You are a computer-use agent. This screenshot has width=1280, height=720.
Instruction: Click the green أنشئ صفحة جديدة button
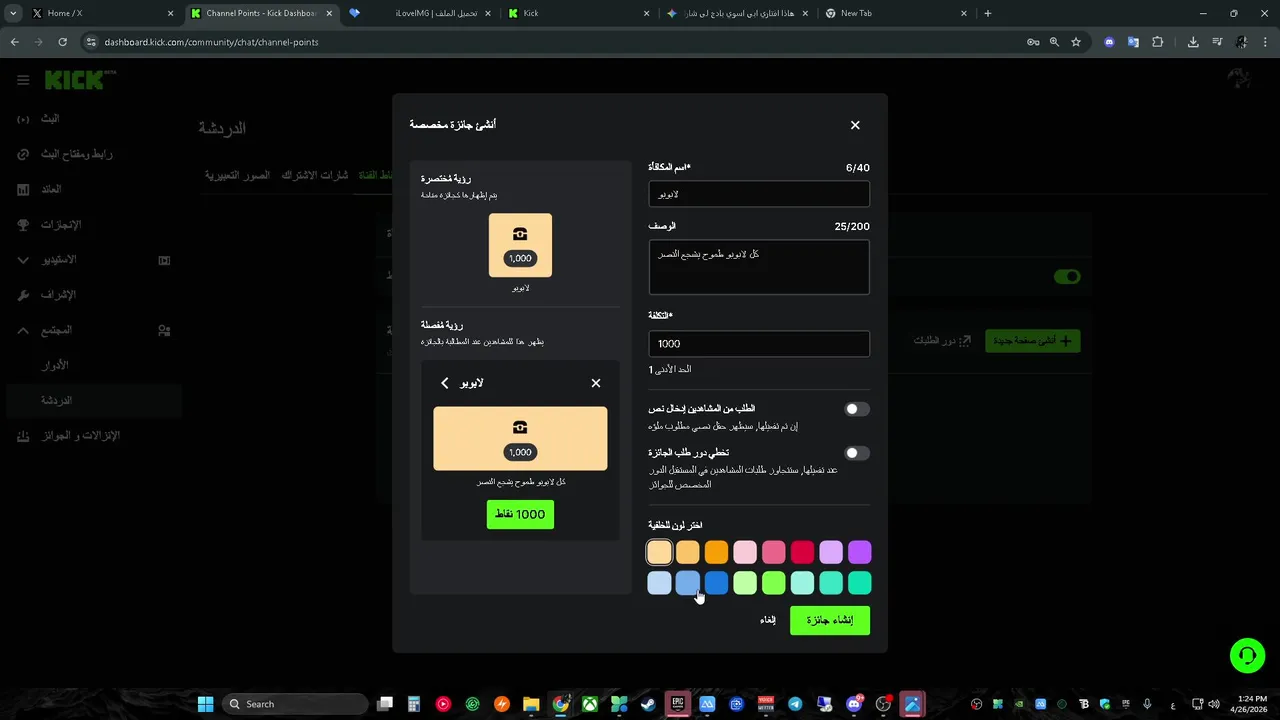click(1032, 341)
